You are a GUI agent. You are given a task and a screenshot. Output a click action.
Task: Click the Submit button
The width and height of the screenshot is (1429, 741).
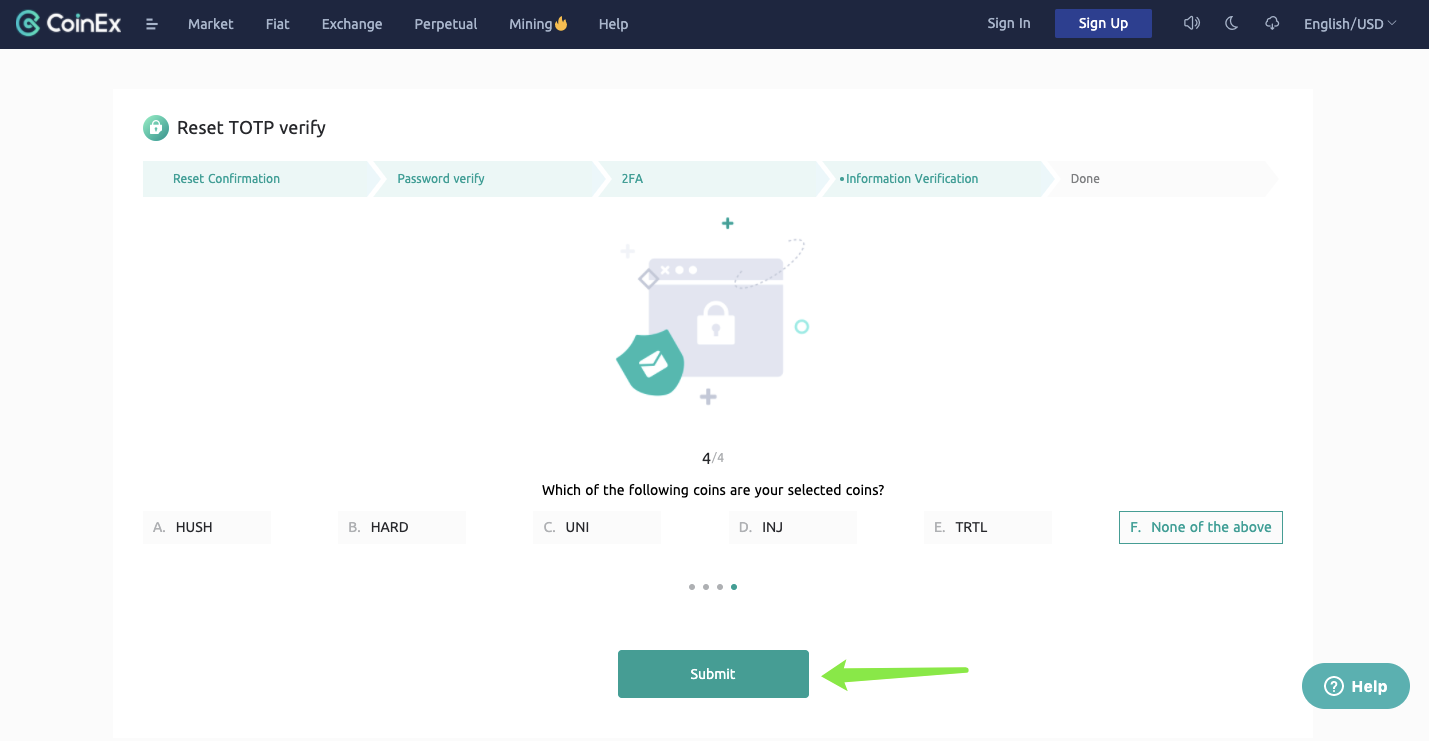[713, 674]
